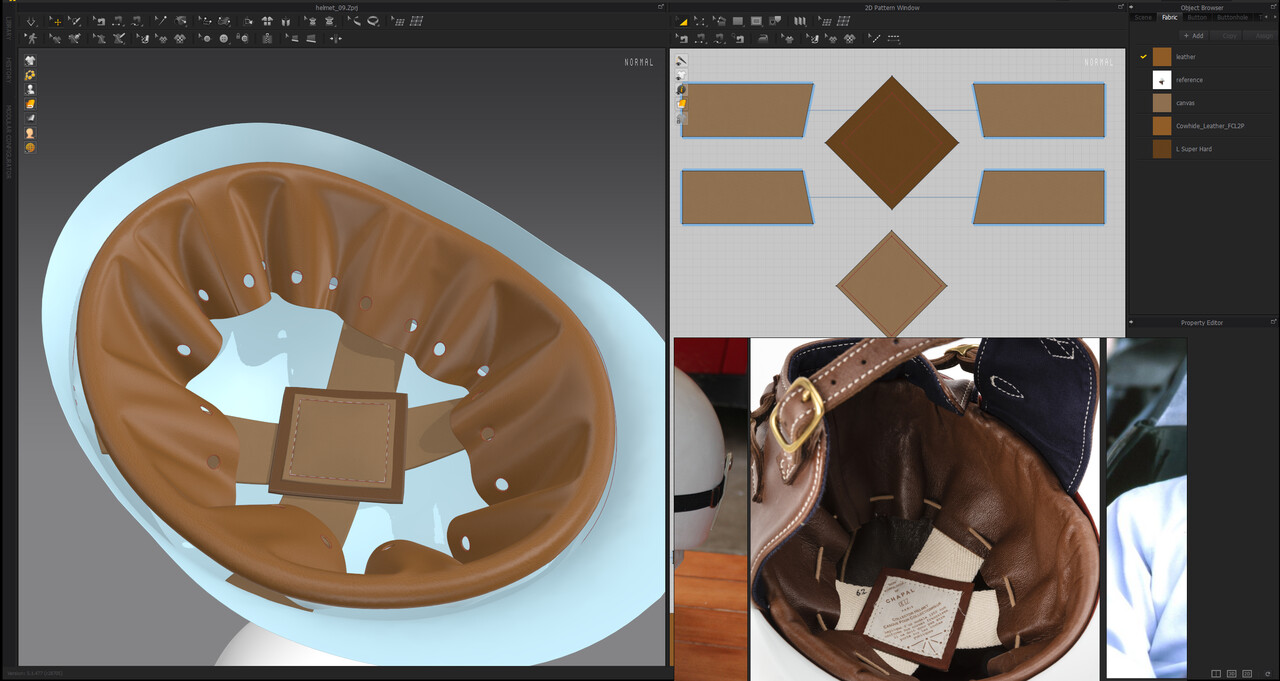Undock the 2D Pattern Window

point(1121,7)
